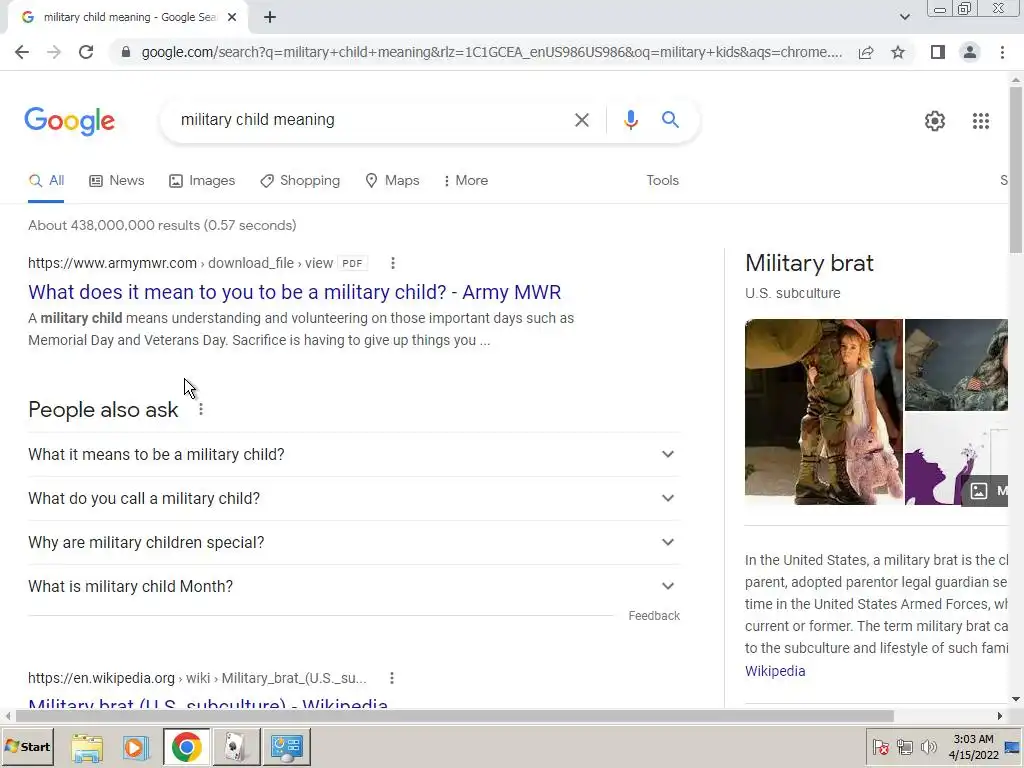
Task: Open the taskbar clock showing 3:03 AM
Action: [x=973, y=747]
